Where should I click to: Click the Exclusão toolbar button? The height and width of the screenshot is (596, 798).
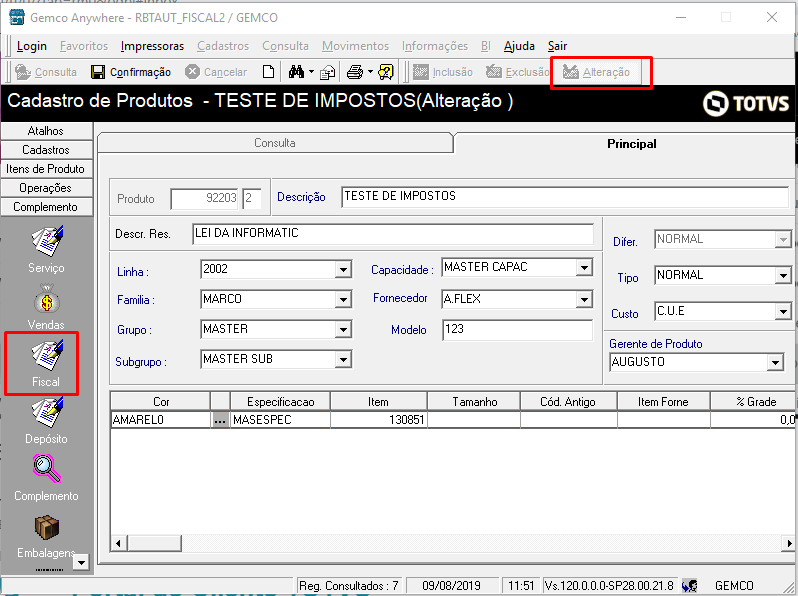(517, 72)
